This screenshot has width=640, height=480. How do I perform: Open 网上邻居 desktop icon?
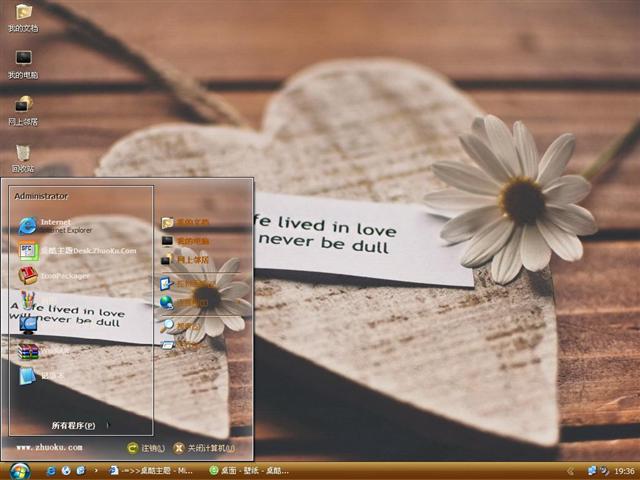(23, 111)
